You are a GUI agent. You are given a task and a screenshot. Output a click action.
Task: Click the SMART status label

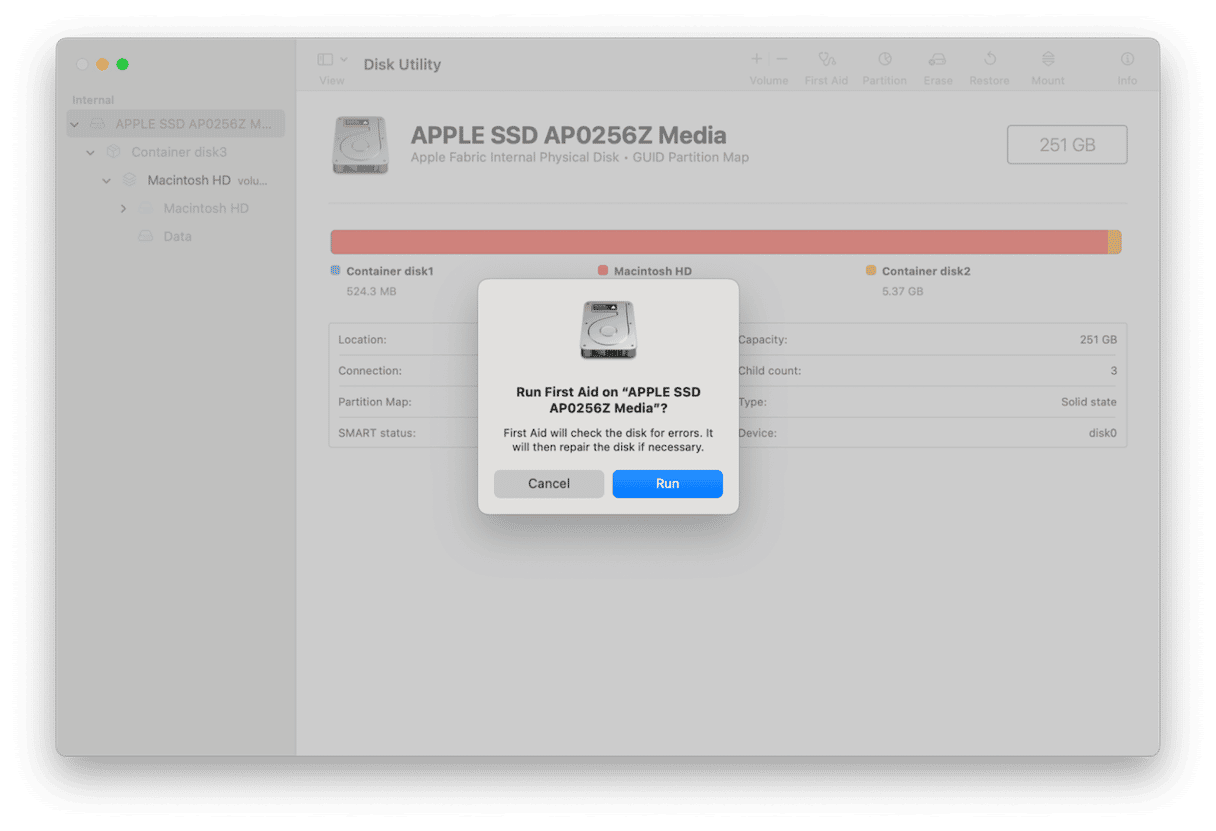click(x=377, y=433)
